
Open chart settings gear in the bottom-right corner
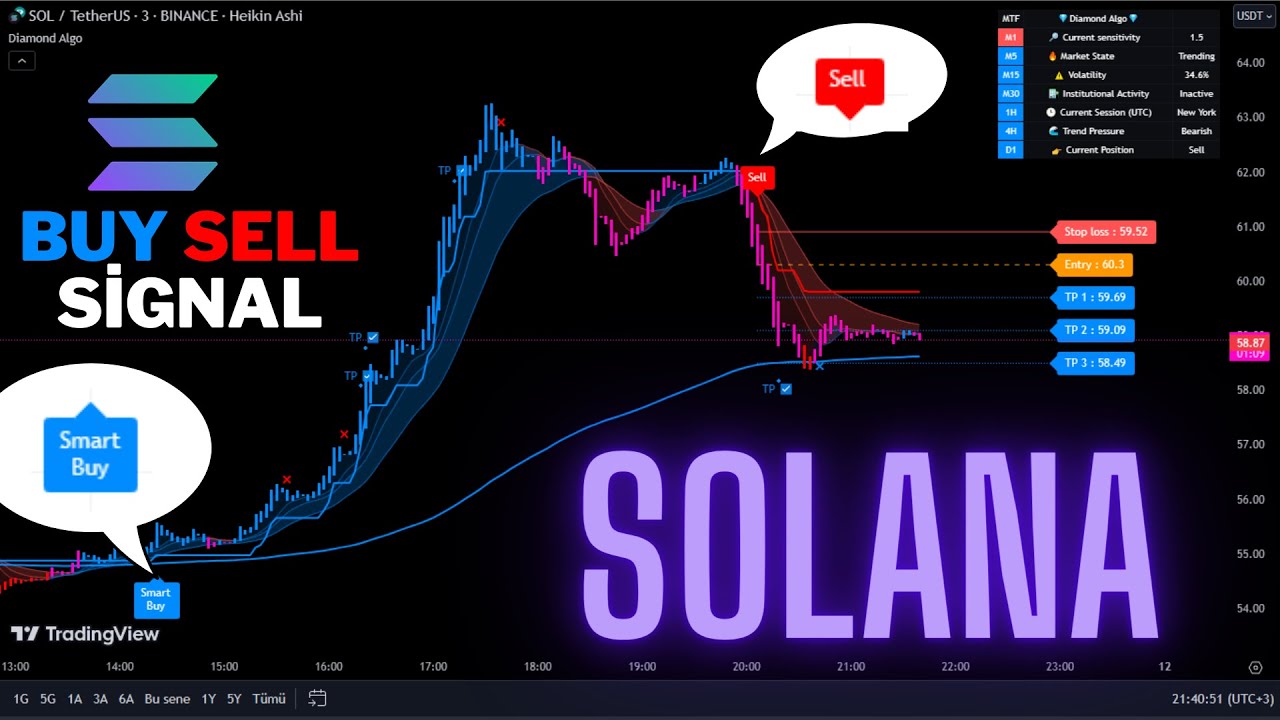coord(1256,667)
